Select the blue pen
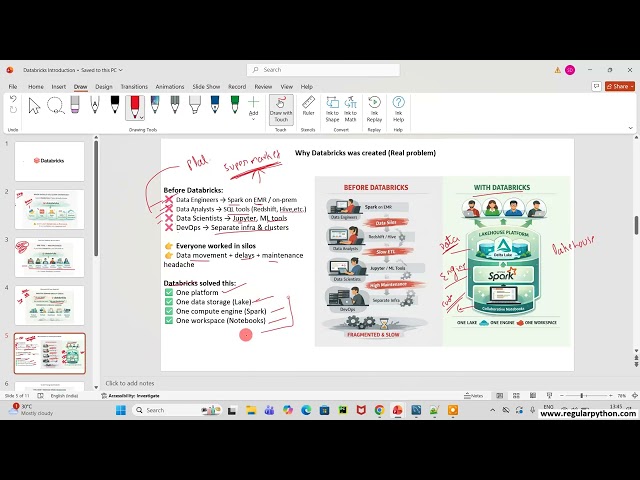 tap(215, 104)
